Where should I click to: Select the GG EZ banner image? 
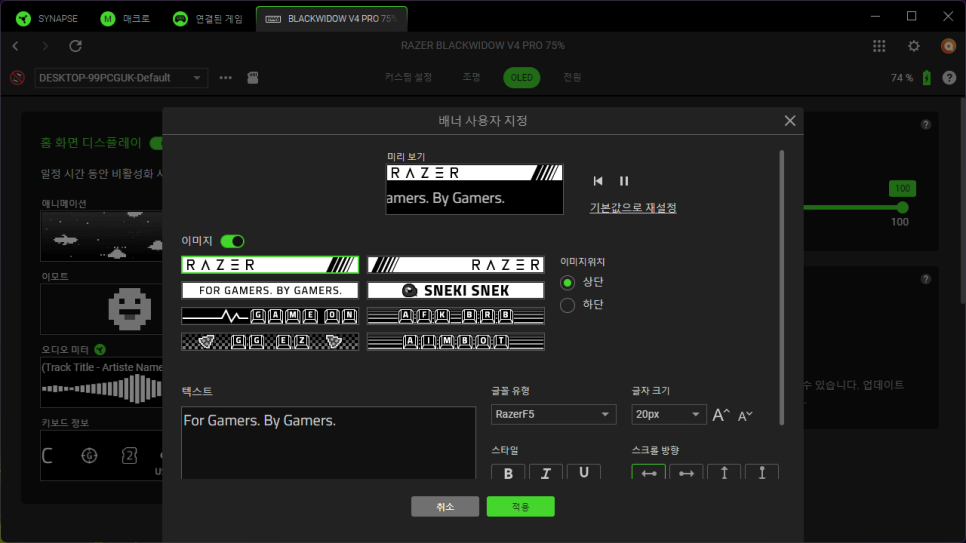(x=270, y=341)
